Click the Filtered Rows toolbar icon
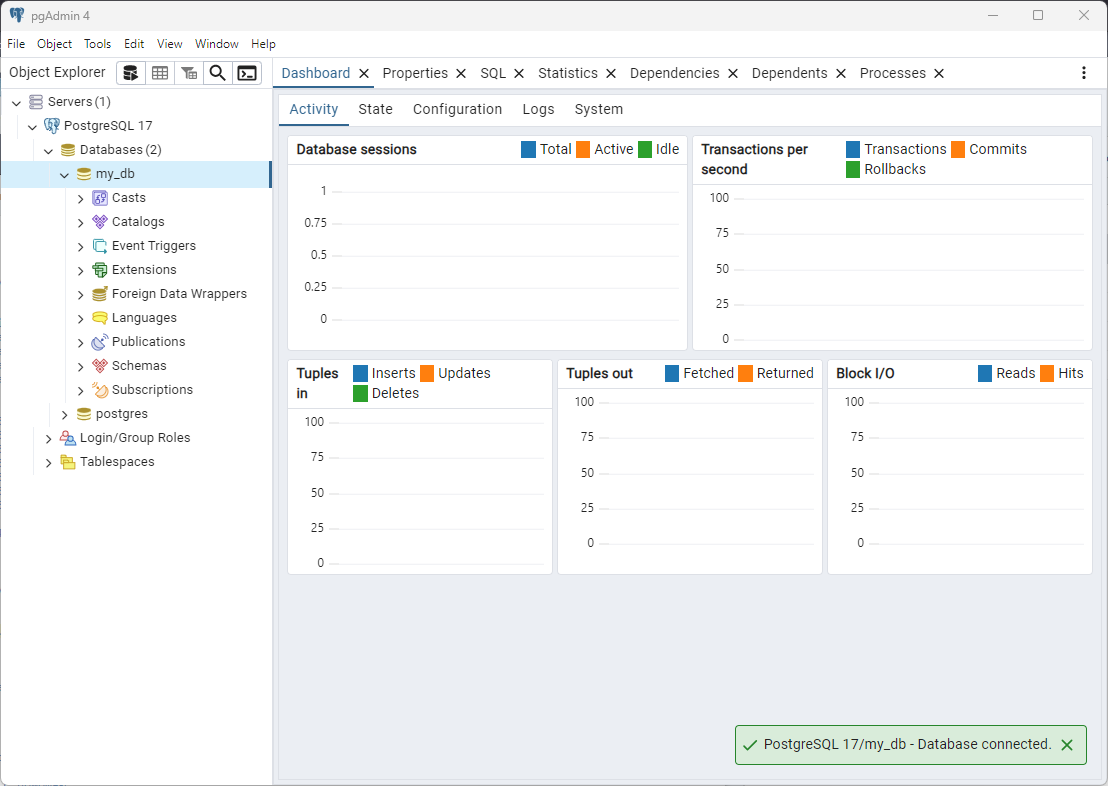1108x786 pixels. click(189, 73)
